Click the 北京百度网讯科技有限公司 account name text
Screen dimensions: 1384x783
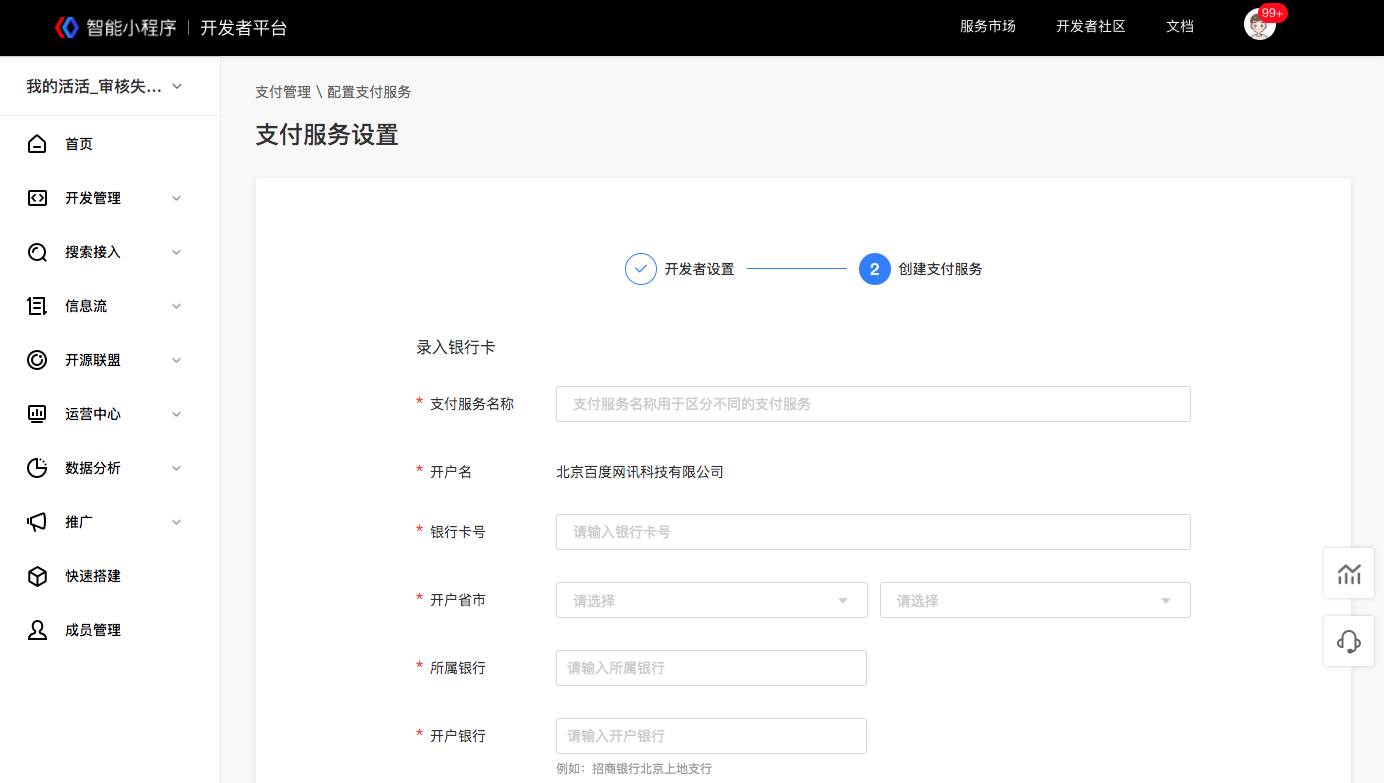point(640,472)
